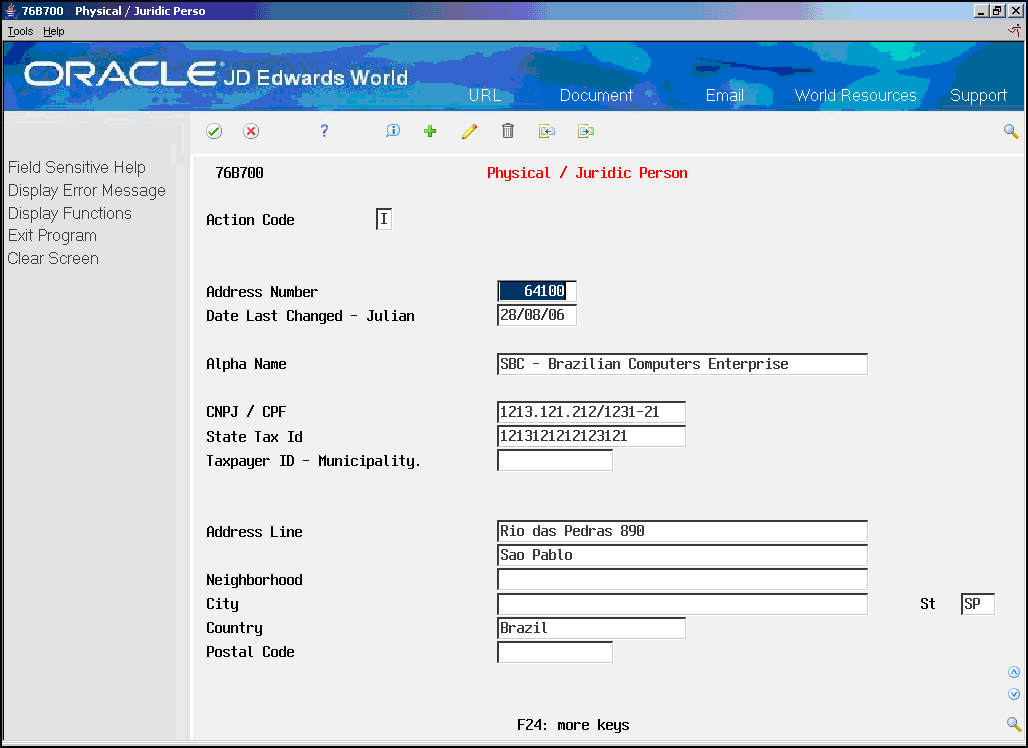Open the Support header link
Image resolution: width=1028 pixels, height=748 pixels.
coord(978,96)
